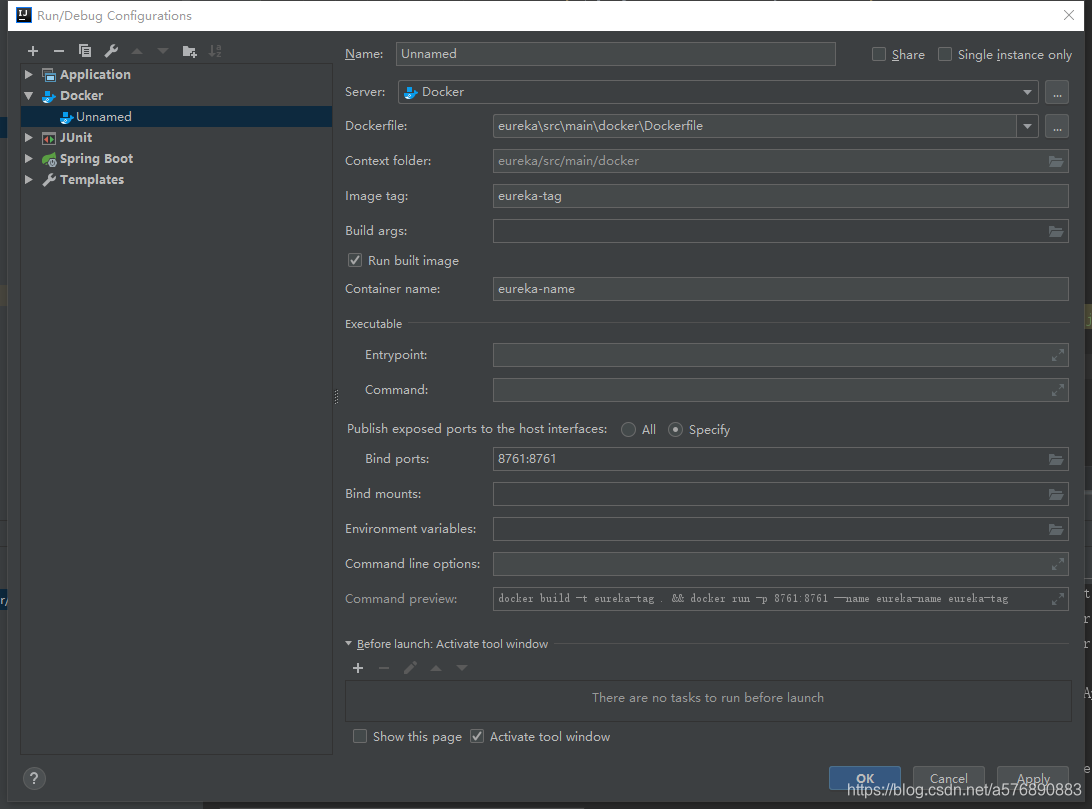Click the OK button
The height and width of the screenshot is (809, 1092).
tap(865, 778)
